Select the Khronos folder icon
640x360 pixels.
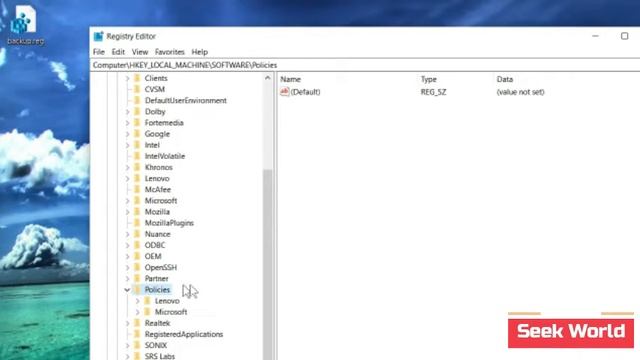(137, 167)
